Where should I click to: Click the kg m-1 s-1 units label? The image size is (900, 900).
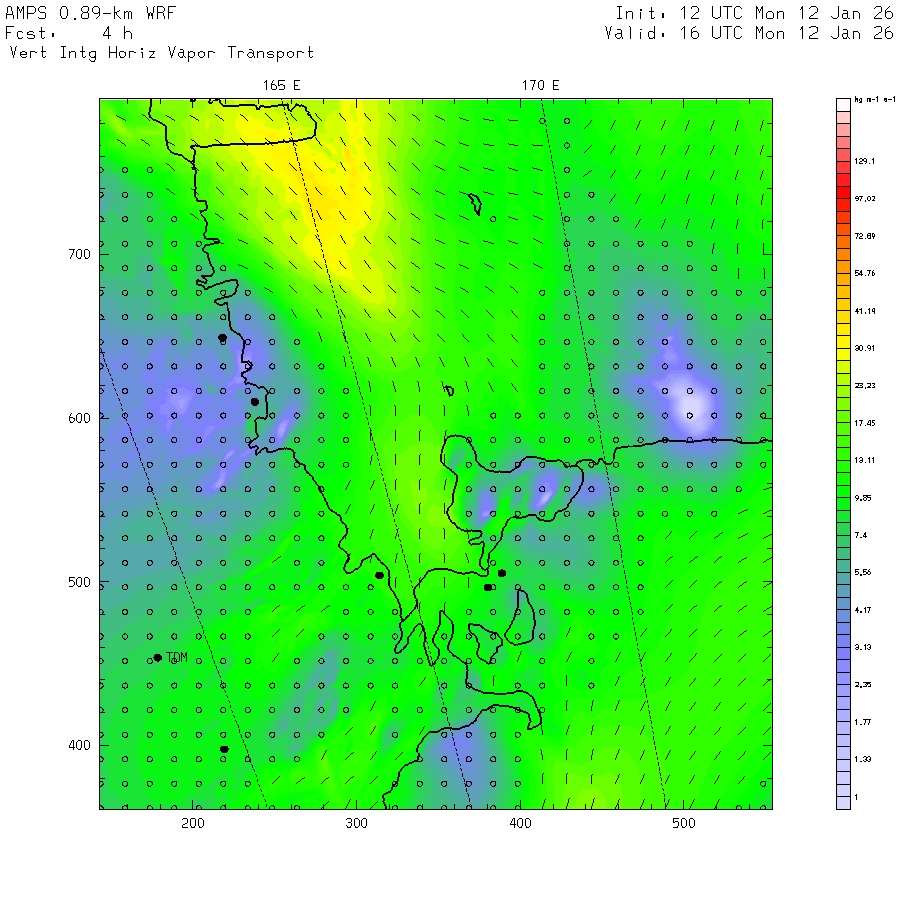pyautogui.click(x=867, y=100)
